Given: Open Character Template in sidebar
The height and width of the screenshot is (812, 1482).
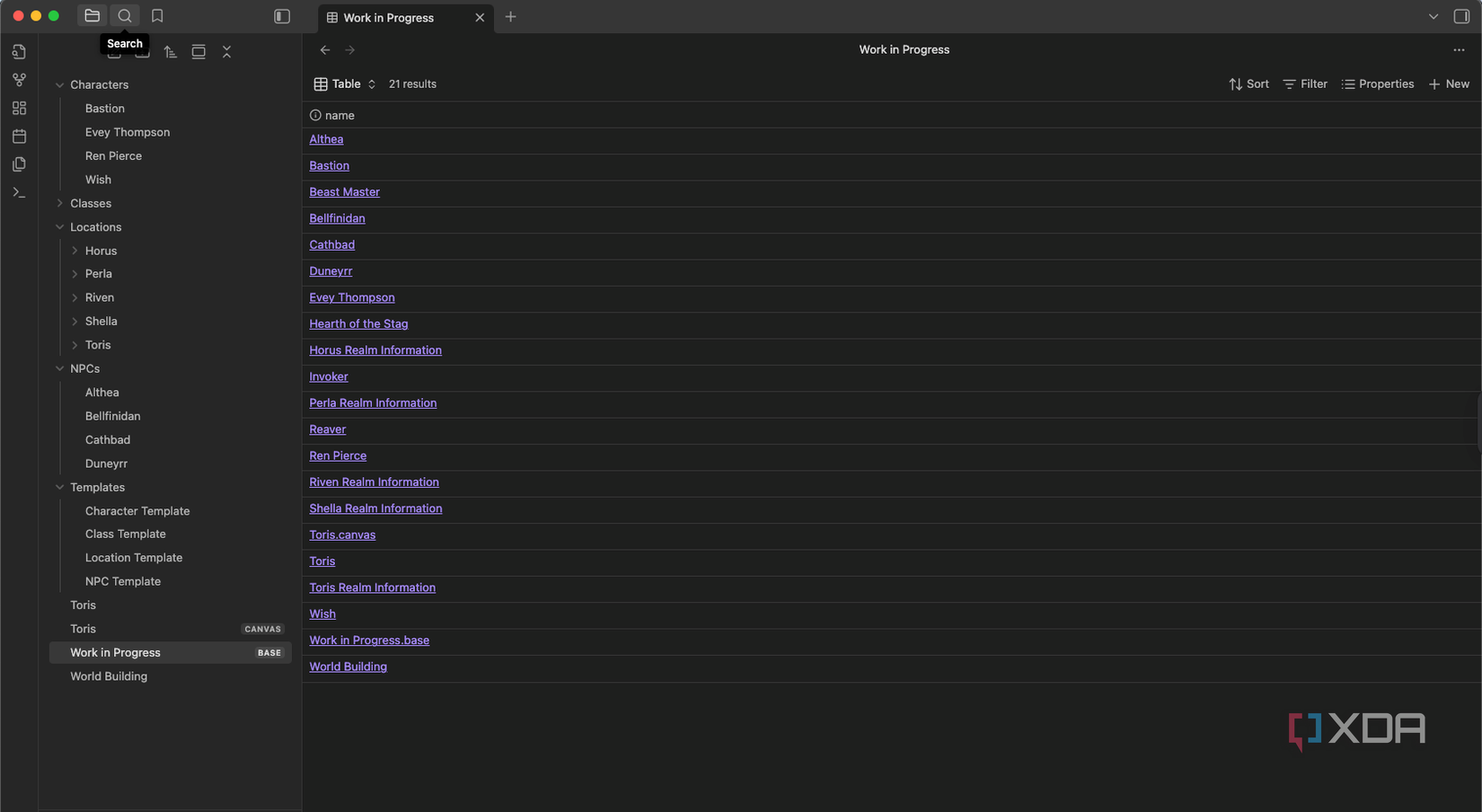Looking at the screenshot, I should (x=137, y=511).
